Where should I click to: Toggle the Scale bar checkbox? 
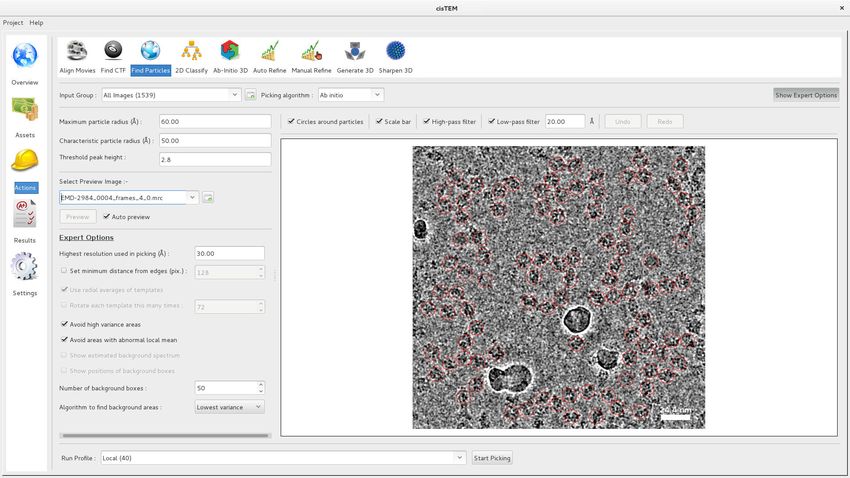[379, 121]
